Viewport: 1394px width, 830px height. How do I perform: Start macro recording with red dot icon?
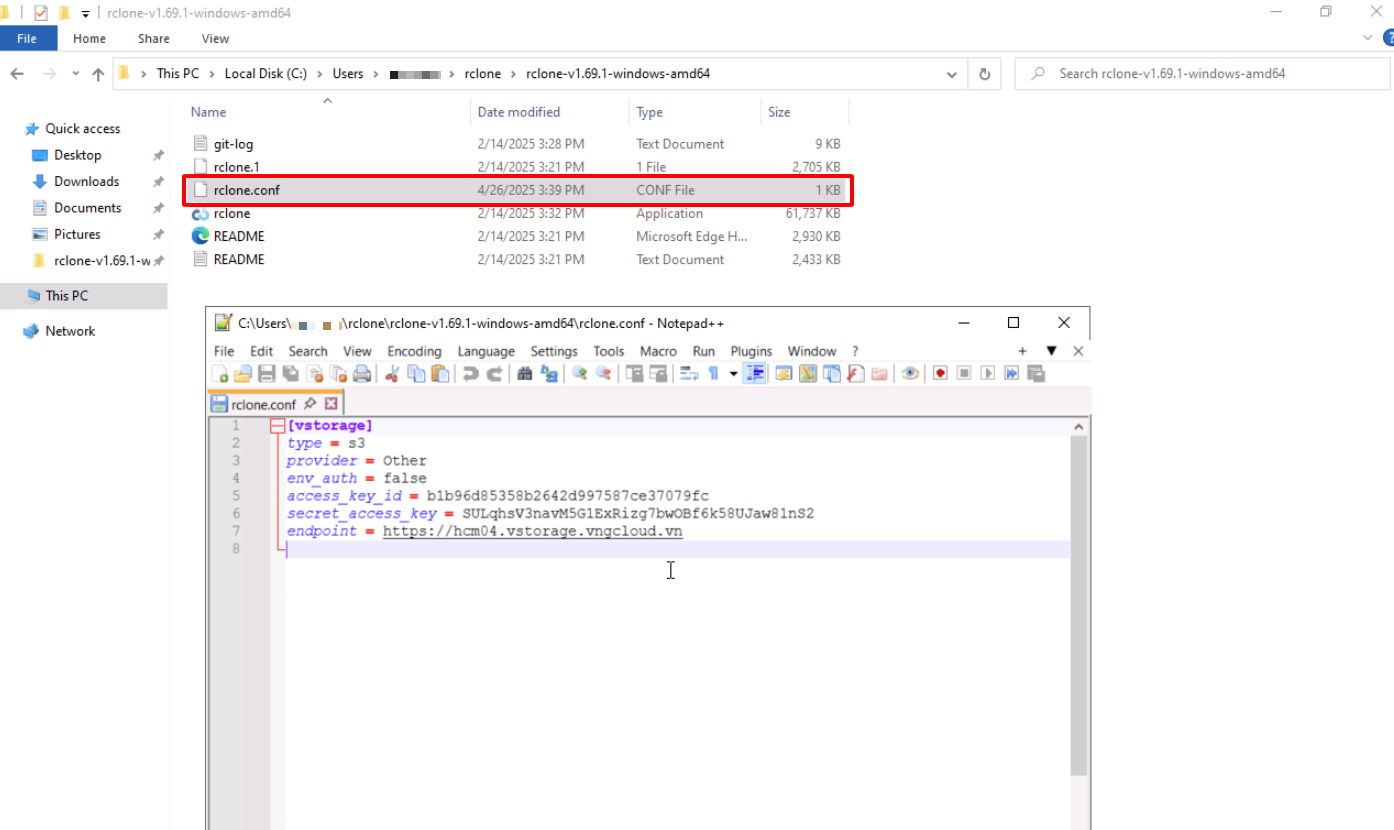(940, 374)
